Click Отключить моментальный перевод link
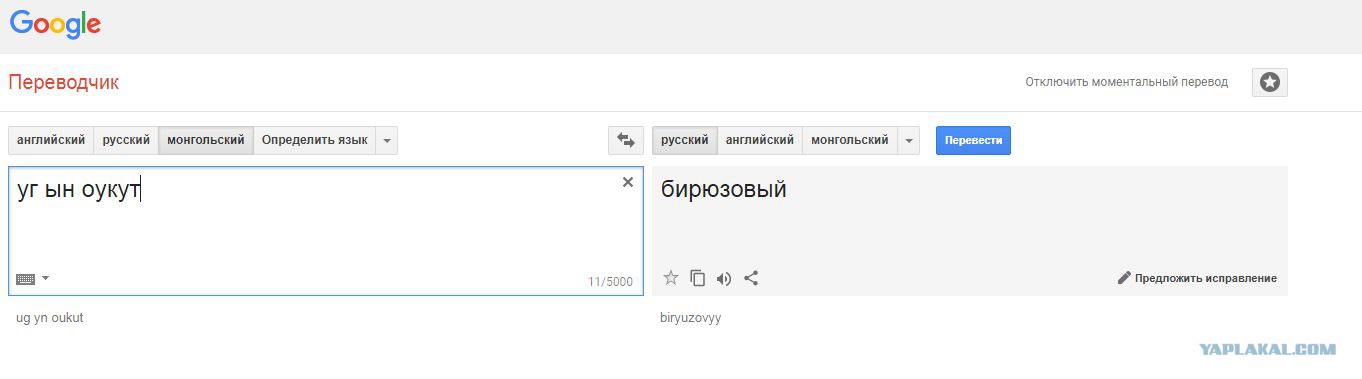1362x379 pixels. click(1126, 82)
